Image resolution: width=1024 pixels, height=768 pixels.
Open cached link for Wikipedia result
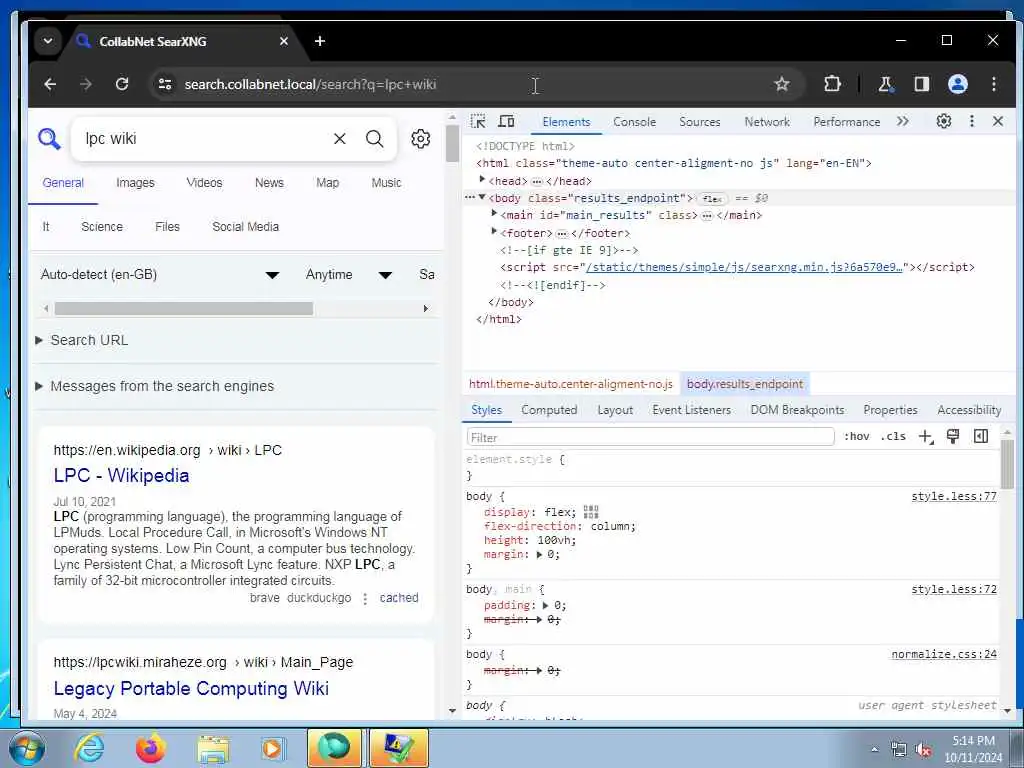point(399,598)
